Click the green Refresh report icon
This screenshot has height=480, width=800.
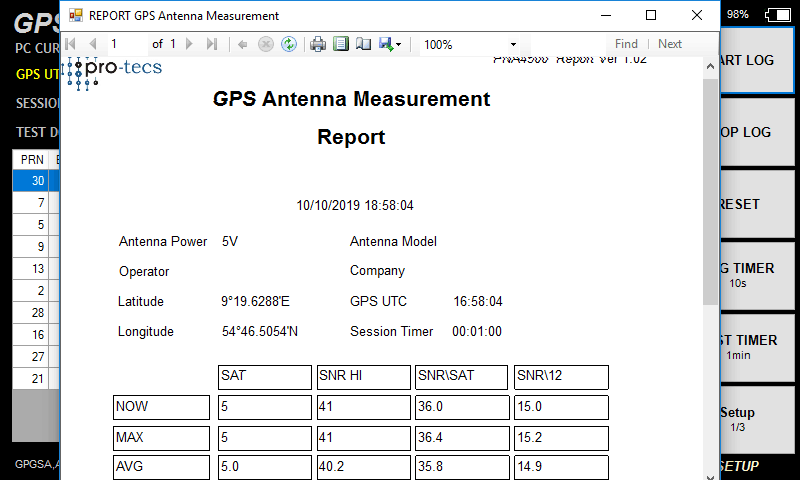coord(288,44)
